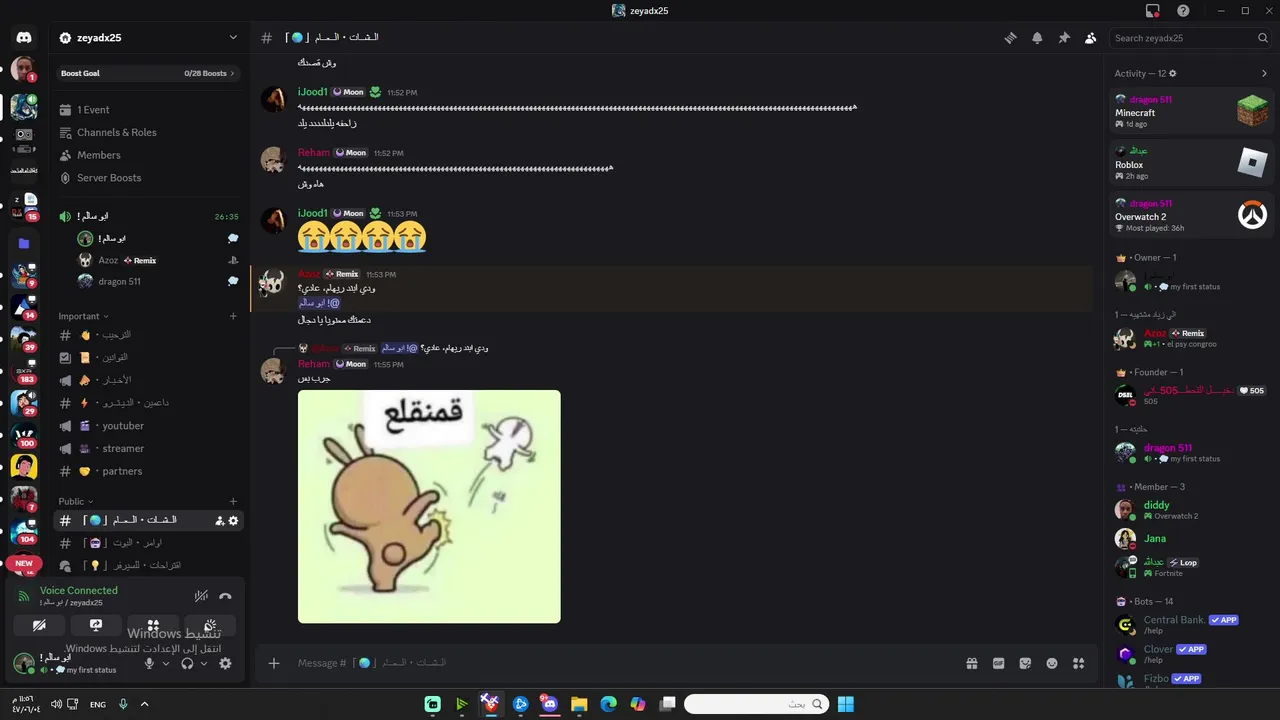Mute microphone in user panel
The height and width of the screenshot is (720, 1280).
[149, 663]
